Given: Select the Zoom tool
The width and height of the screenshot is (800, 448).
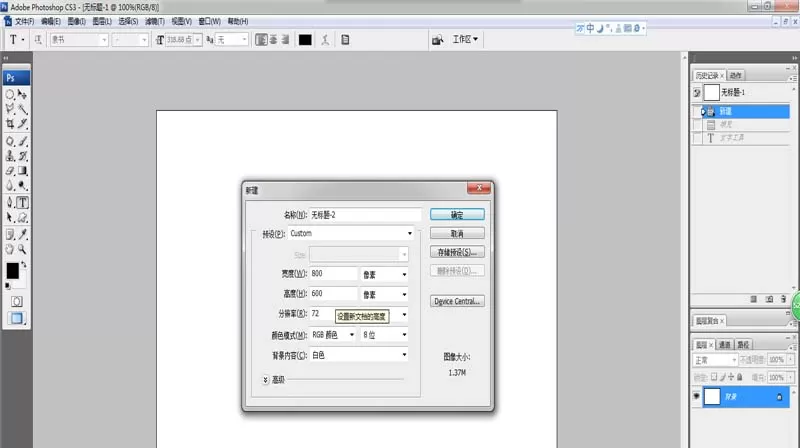Looking at the screenshot, I should [22, 250].
